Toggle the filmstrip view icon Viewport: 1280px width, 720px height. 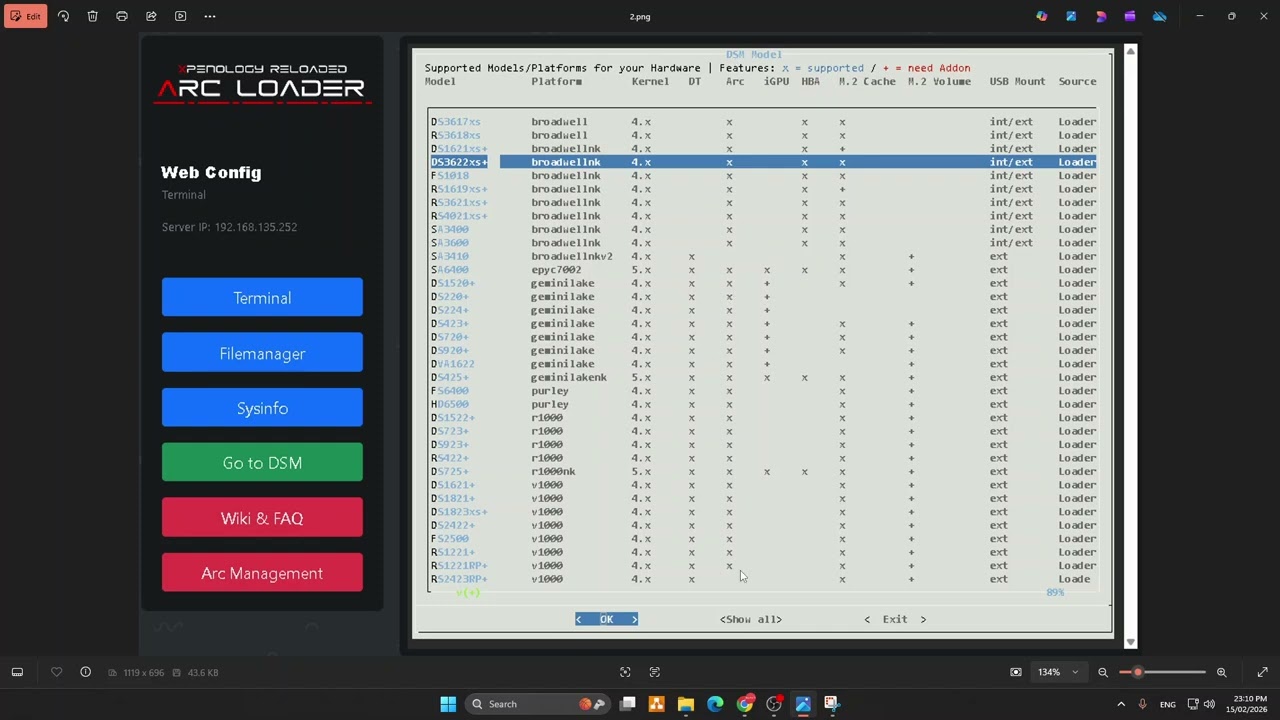pyautogui.click(x=17, y=672)
